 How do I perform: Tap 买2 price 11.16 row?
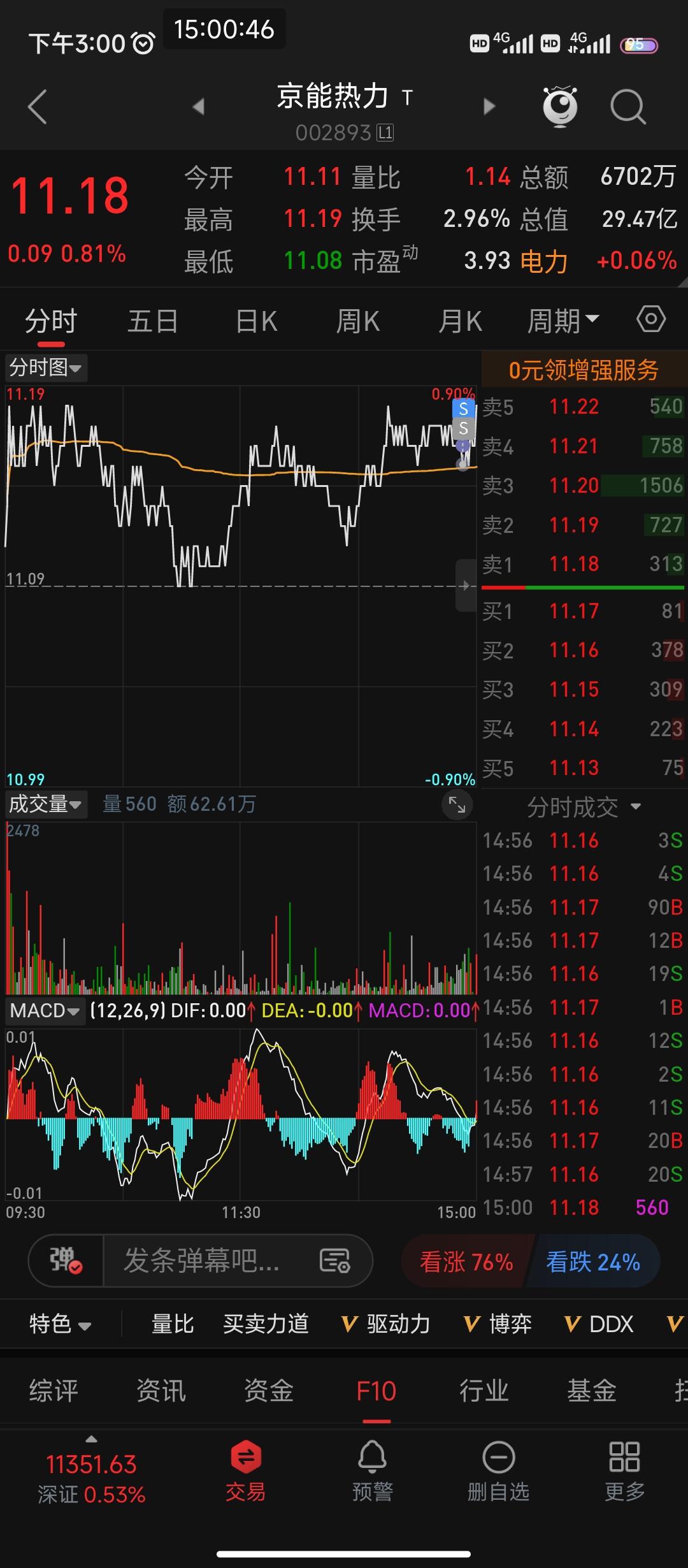click(x=584, y=650)
